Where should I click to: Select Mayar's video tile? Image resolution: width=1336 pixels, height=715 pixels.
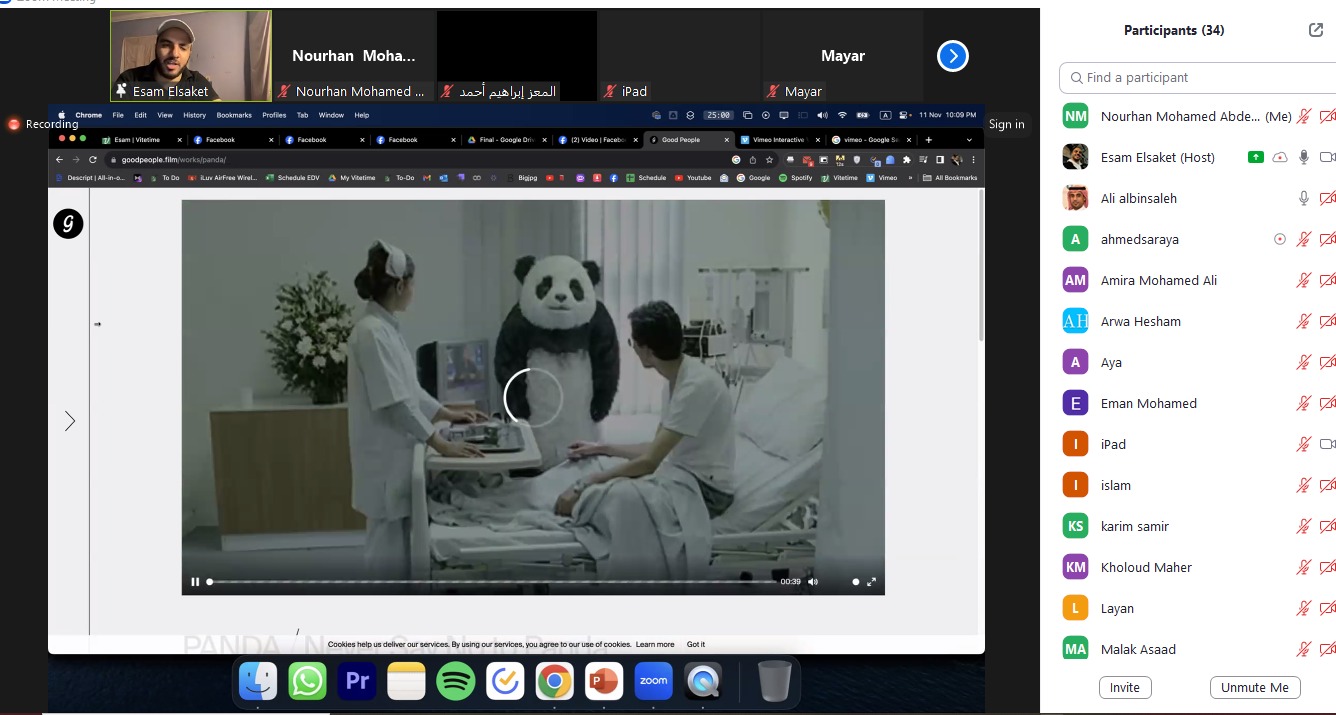tap(842, 56)
